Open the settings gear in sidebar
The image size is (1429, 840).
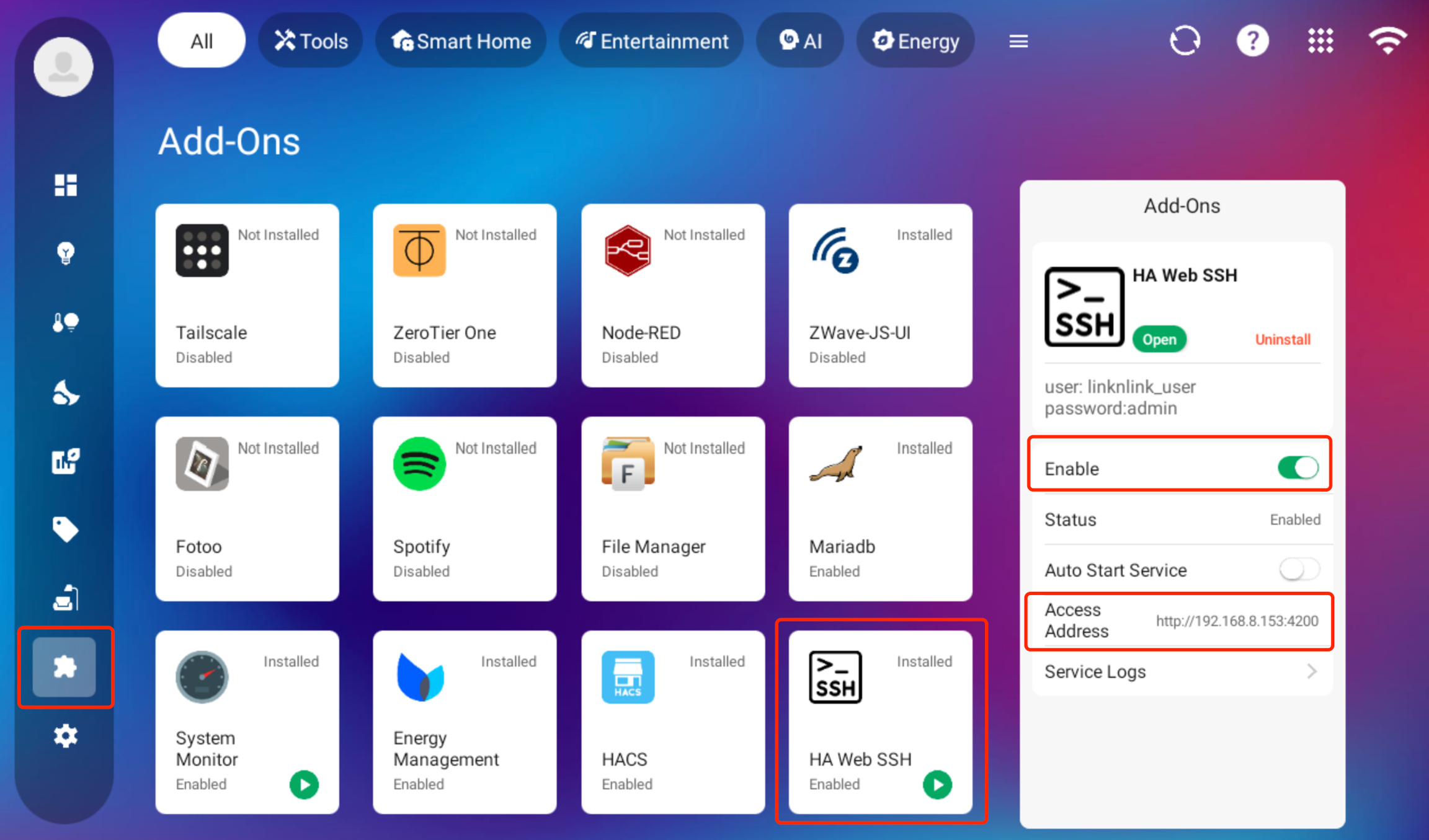[65, 736]
